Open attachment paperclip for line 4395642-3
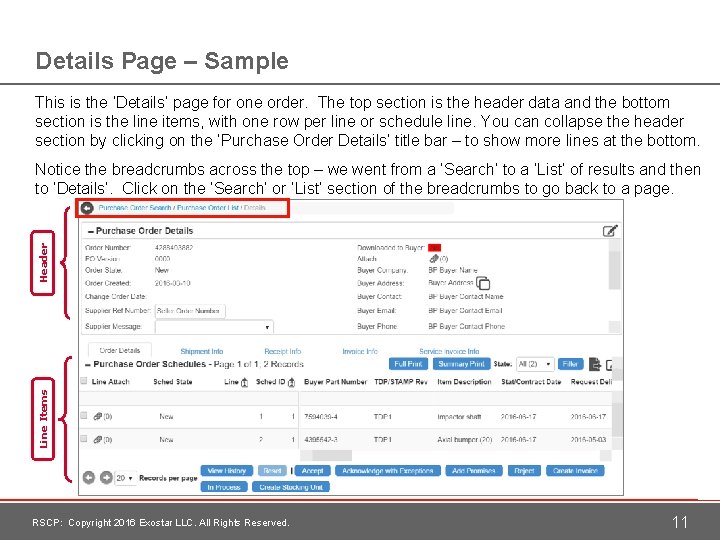 pyautogui.click(x=97, y=439)
